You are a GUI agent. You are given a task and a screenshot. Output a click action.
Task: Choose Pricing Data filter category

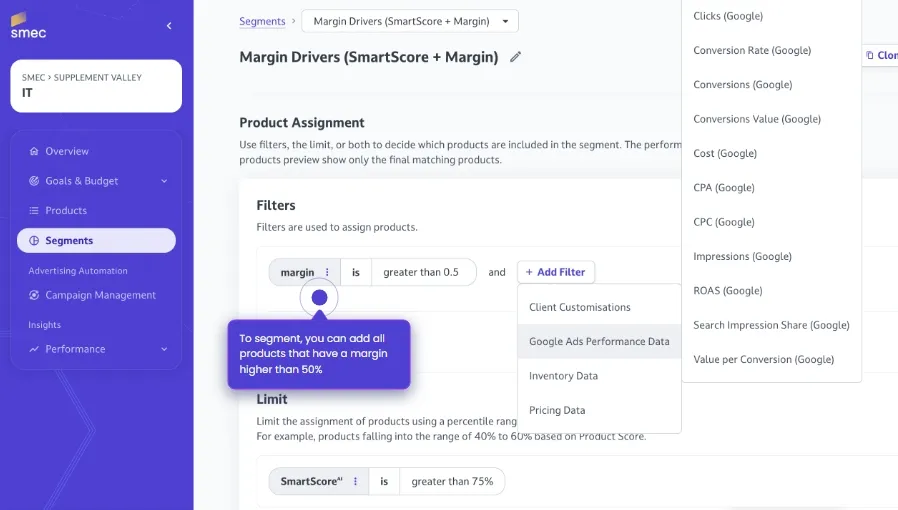click(599, 410)
